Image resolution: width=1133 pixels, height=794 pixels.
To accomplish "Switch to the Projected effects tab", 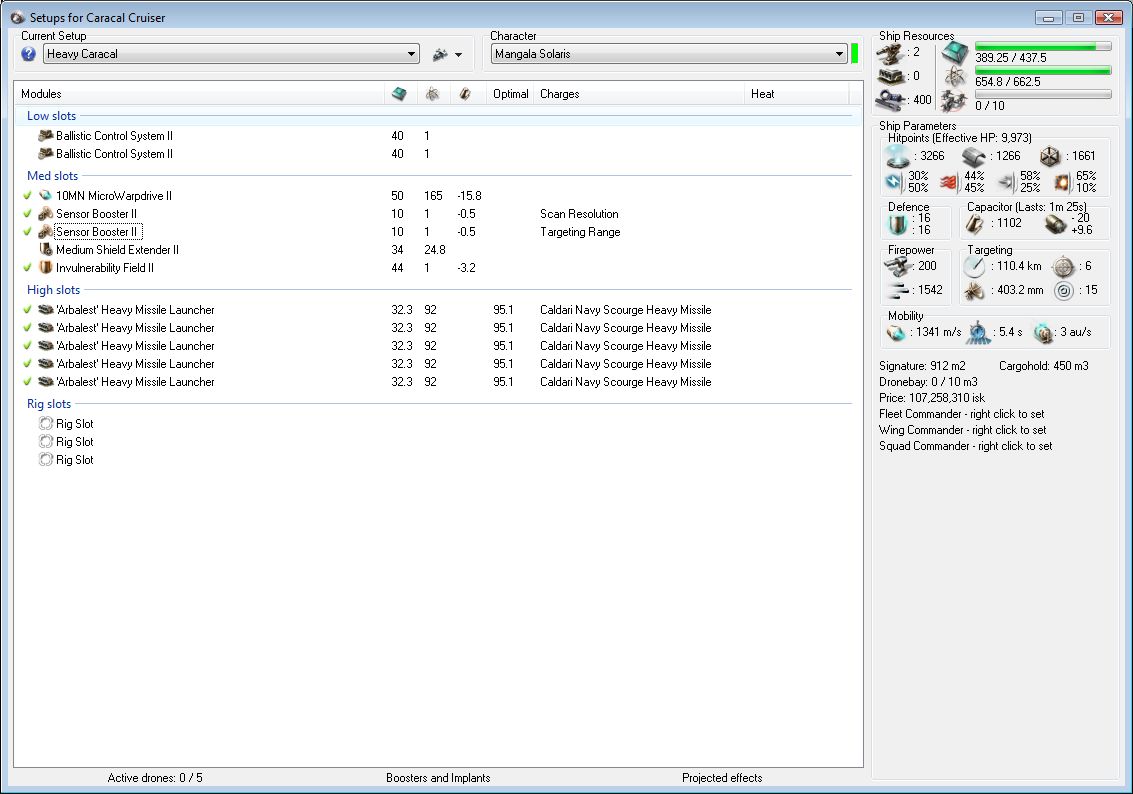I will click(722, 778).
